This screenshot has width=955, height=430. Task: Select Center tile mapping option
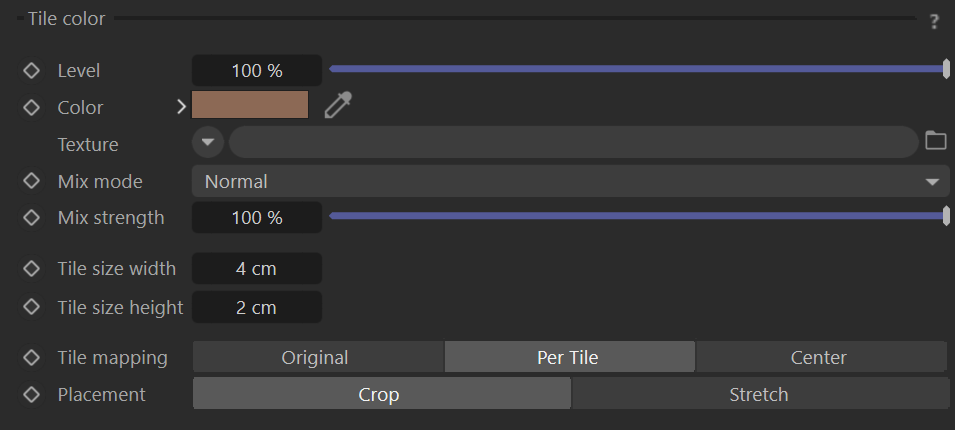(820, 357)
